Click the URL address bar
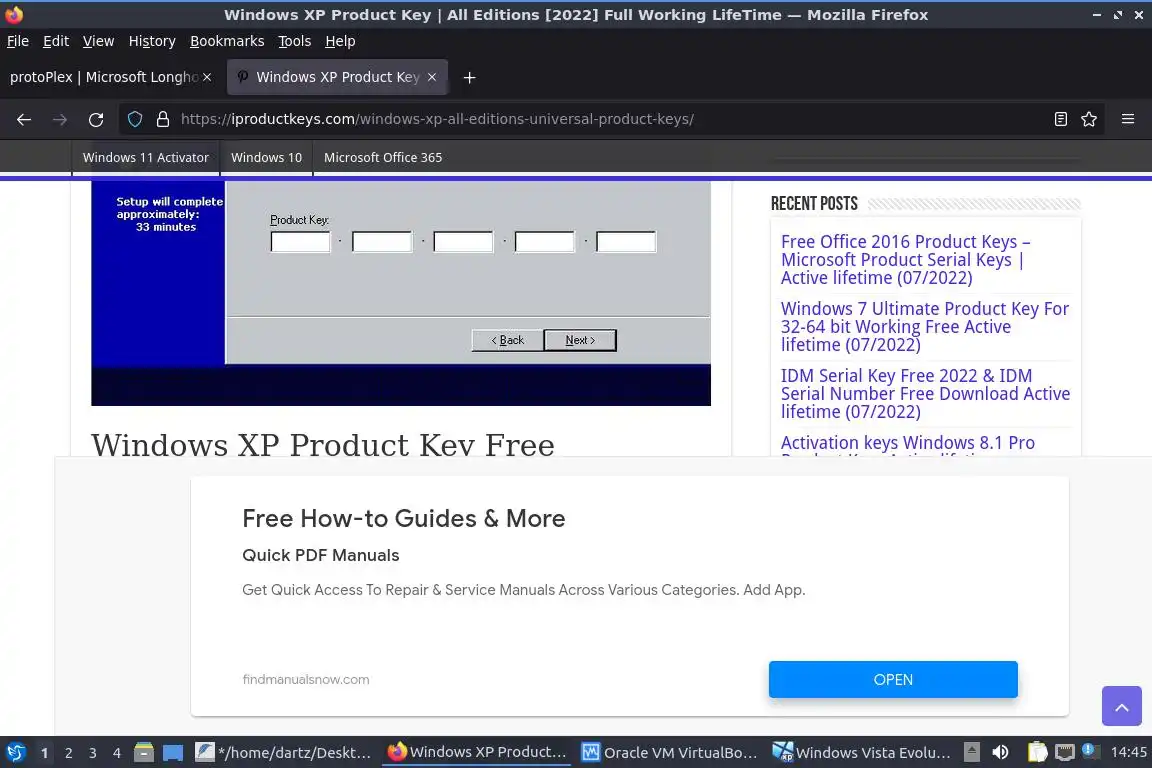This screenshot has height=768, width=1152. point(610,119)
